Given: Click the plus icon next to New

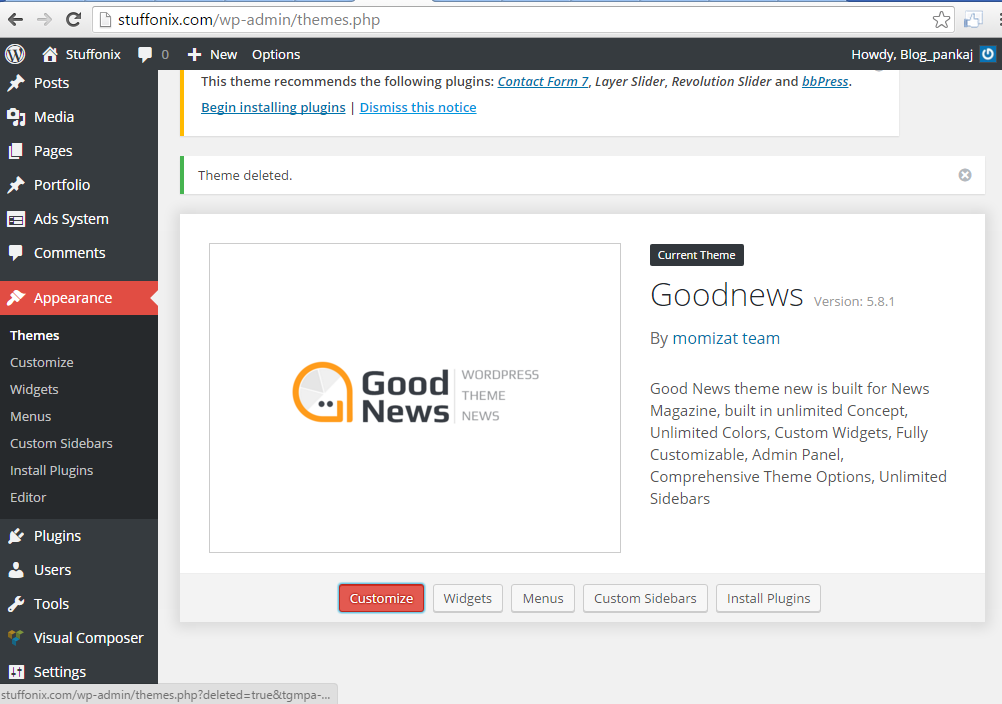Looking at the screenshot, I should pos(194,55).
